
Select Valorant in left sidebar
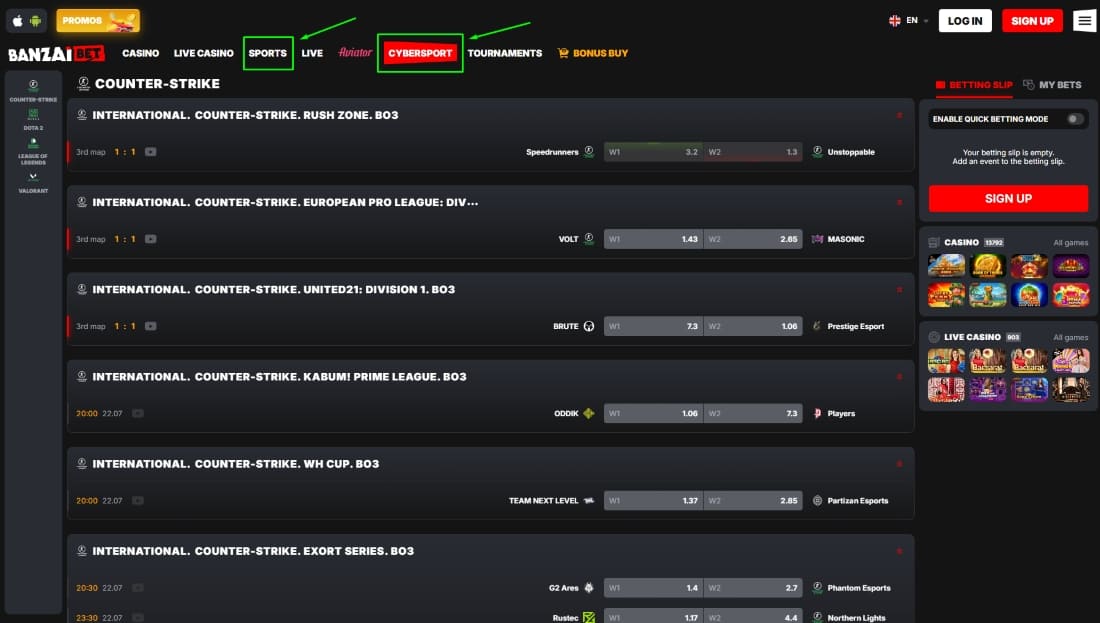[x=33, y=183]
